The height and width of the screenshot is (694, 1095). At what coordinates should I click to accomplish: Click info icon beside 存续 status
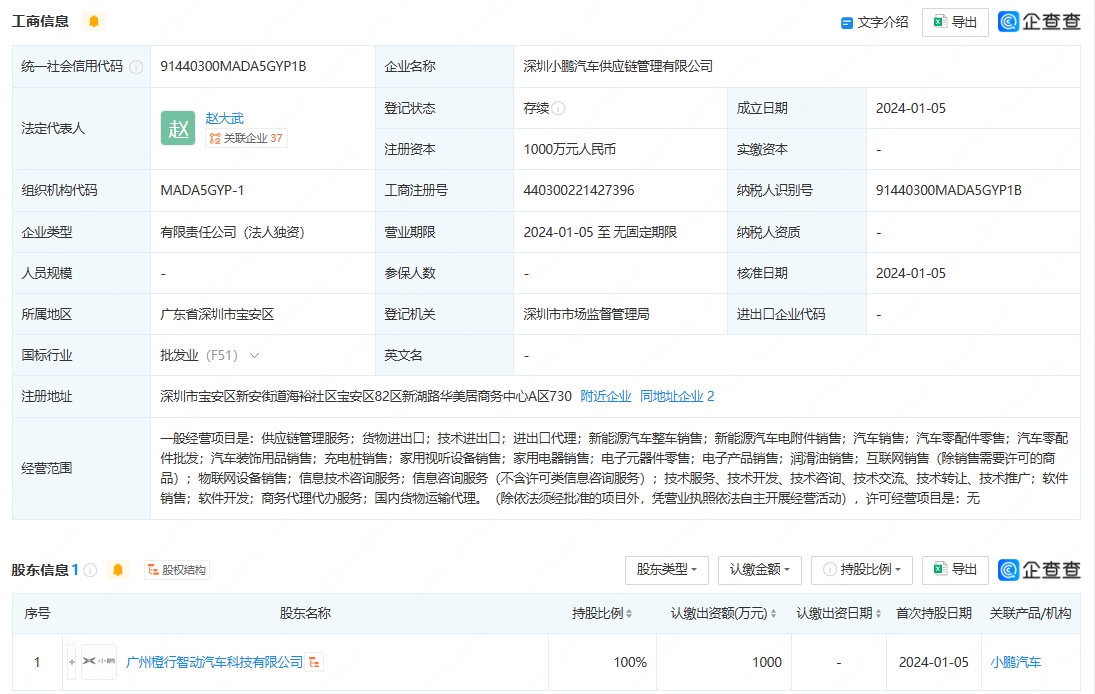click(x=558, y=108)
